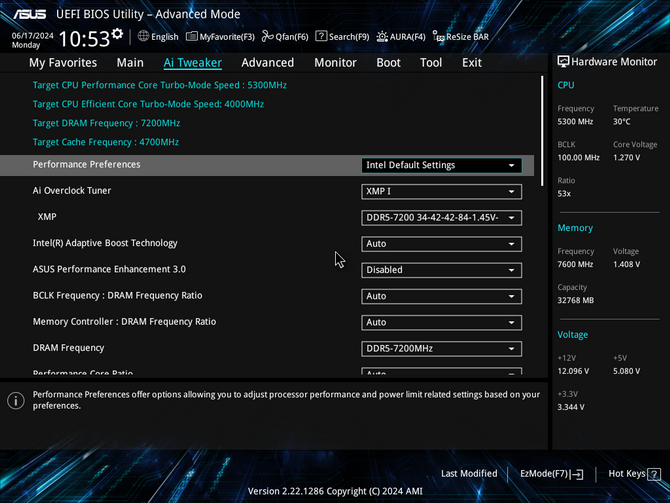The width and height of the screenshot is (670, 503).
Task: Click the +12V reading 12.096 V
Action: coord(573,371)
